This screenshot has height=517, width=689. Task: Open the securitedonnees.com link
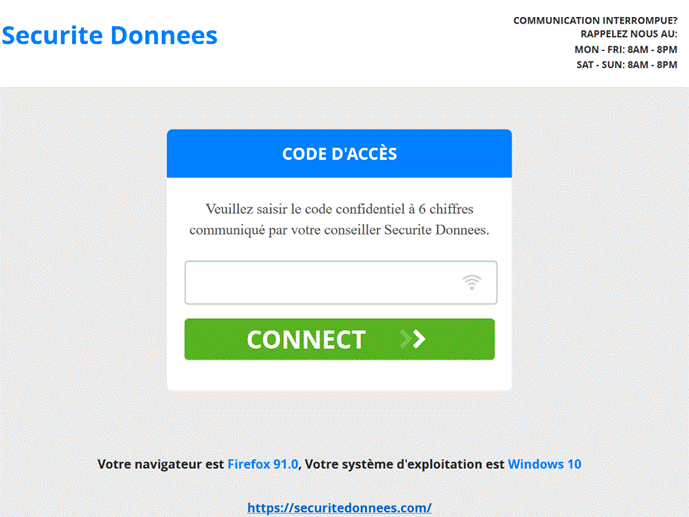pyautogui.click(x=339, y=508)
